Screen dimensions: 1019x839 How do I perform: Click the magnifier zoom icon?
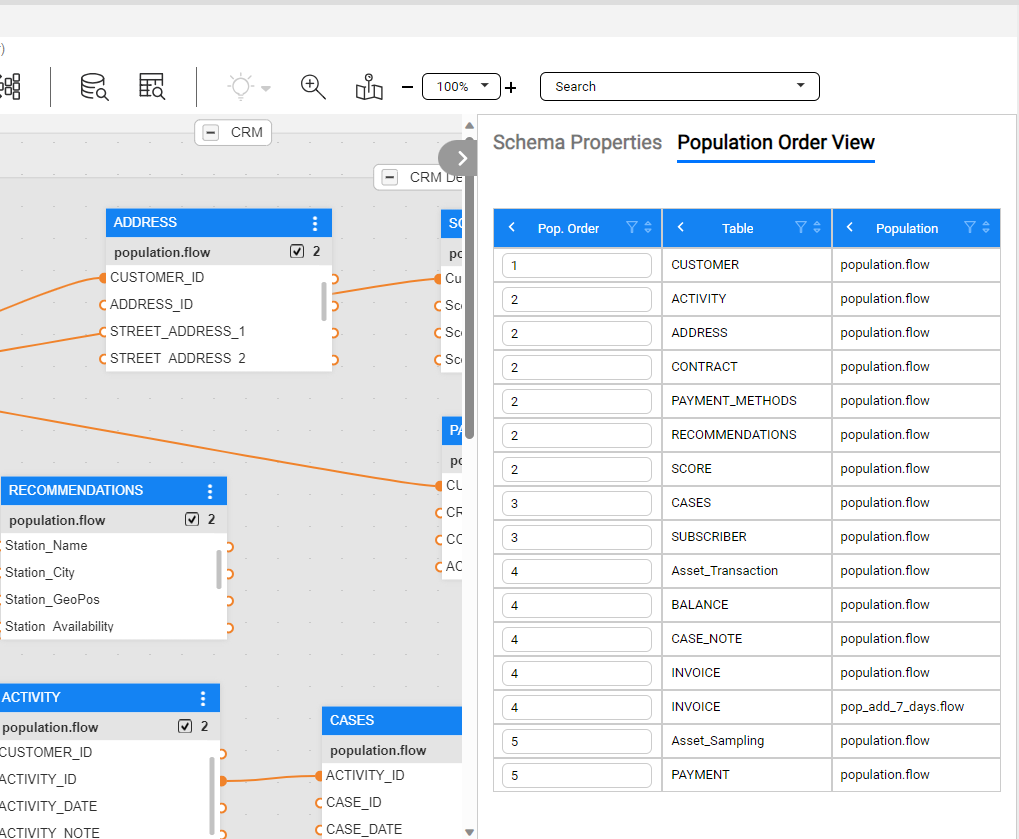pos(313,87)
